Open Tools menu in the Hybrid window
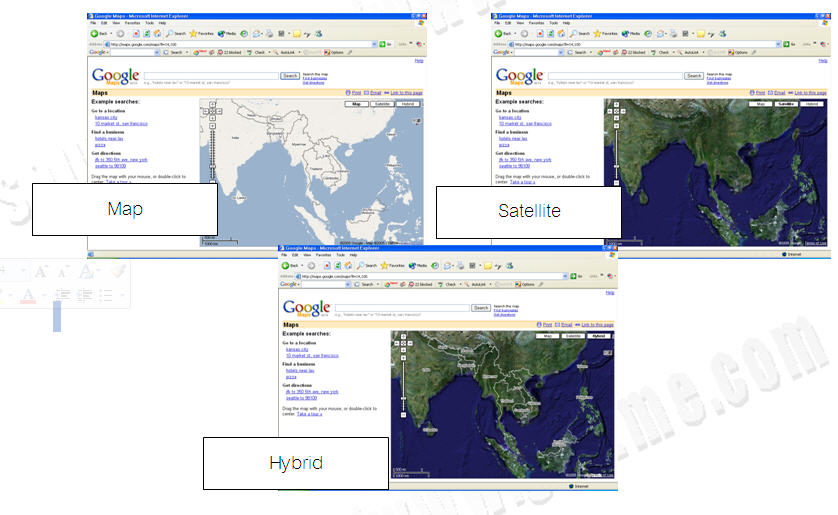The width and height of the screenshot is (838, 515). (341, 255)
